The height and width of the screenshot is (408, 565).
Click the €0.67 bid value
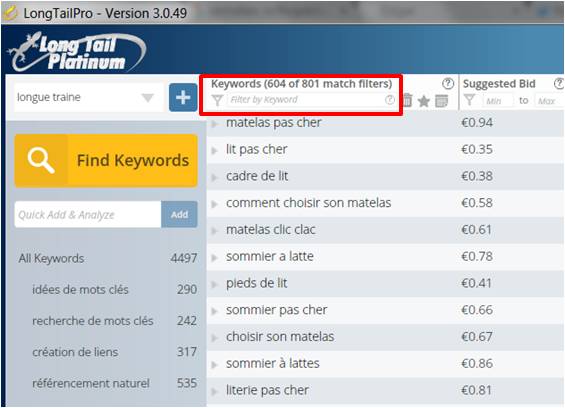(x=477, y=337)
